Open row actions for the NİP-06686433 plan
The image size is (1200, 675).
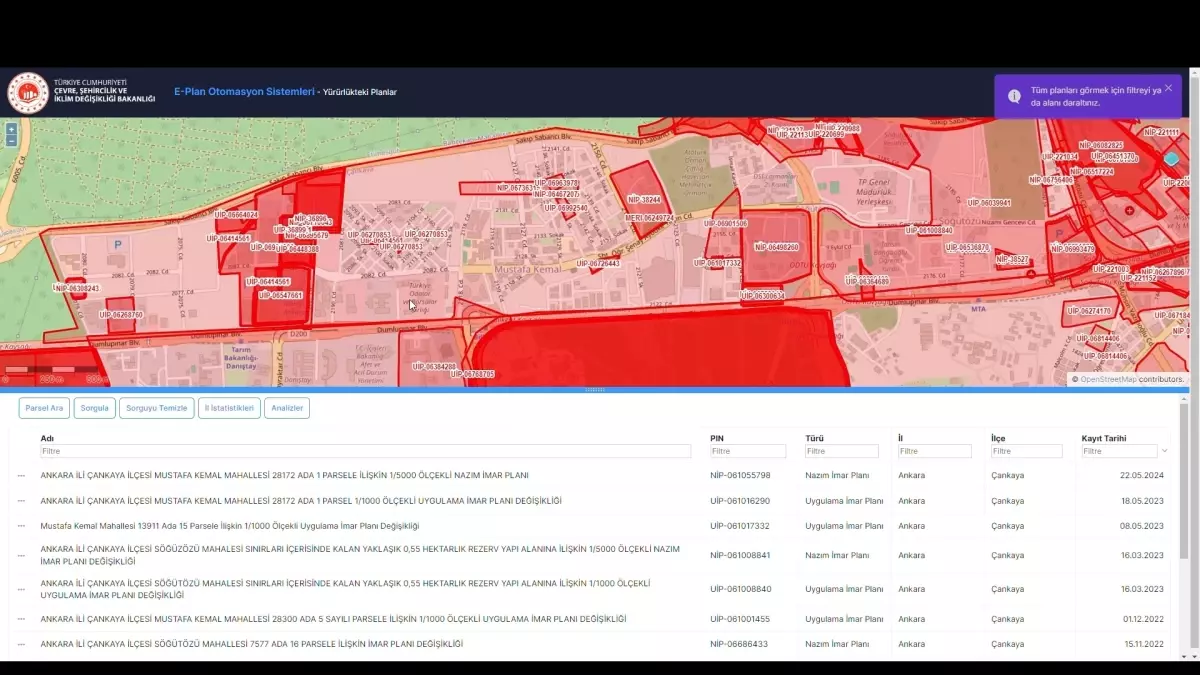point(20,644)
